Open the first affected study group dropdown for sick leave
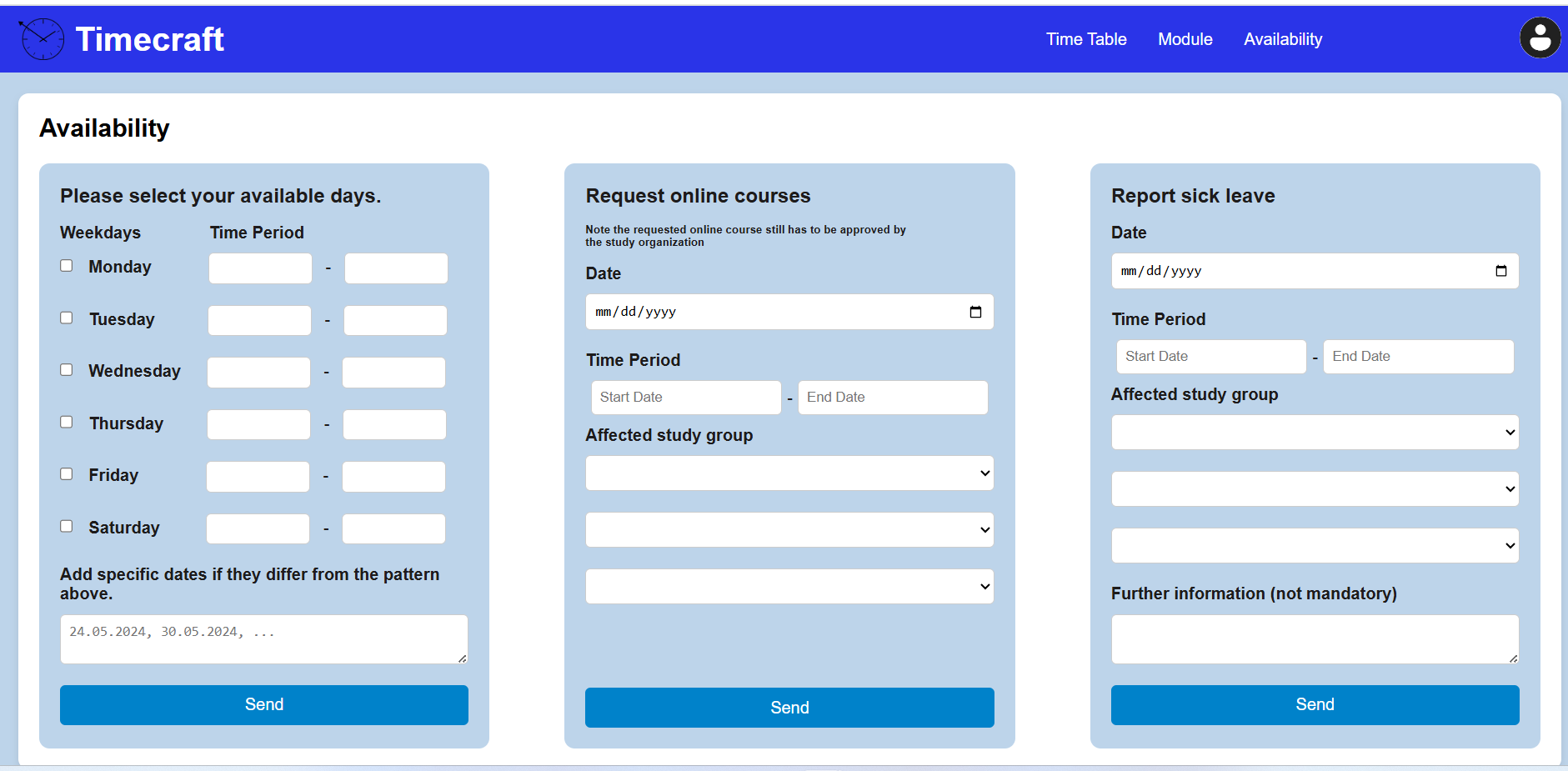1568x771 pixels. click(x=1315, y=432)
